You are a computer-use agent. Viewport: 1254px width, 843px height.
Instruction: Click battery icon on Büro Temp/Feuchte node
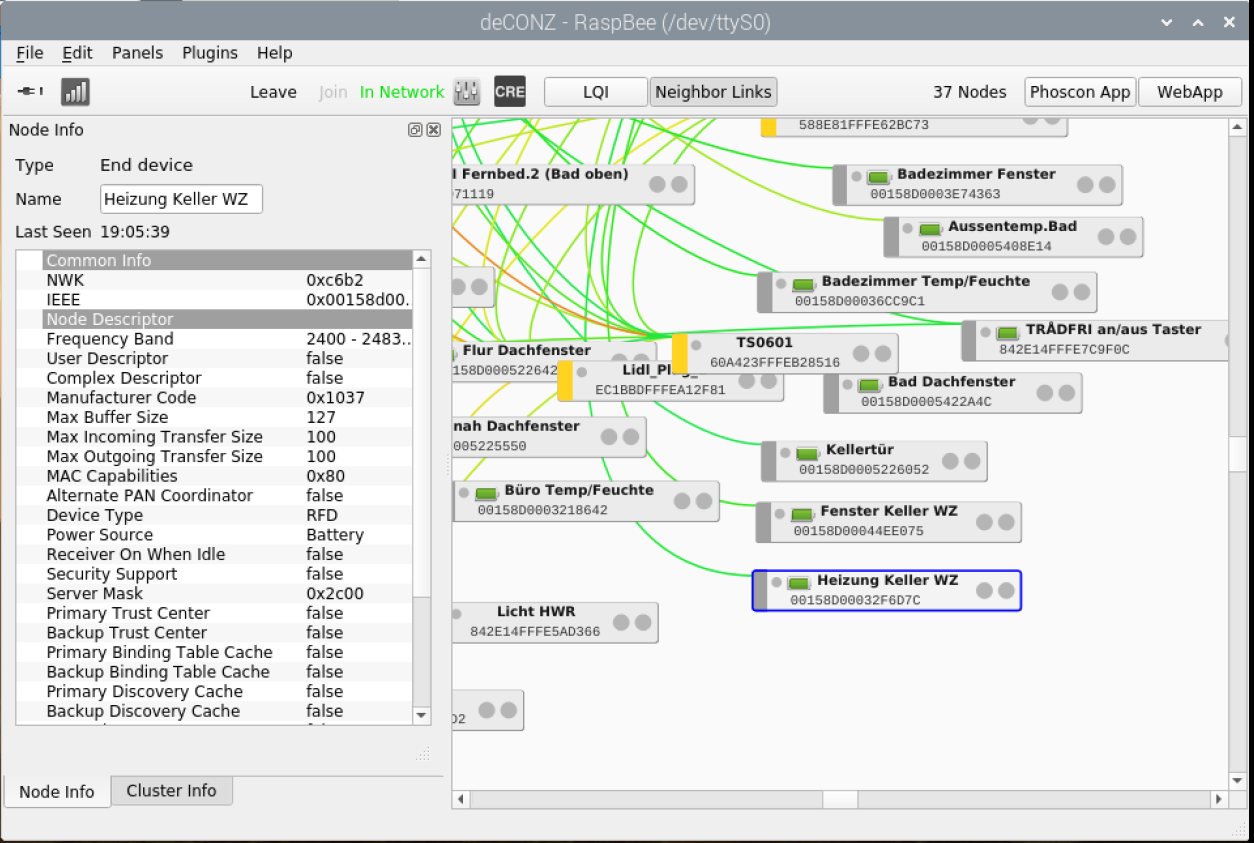pyautogui.click(x=486, y=494)
